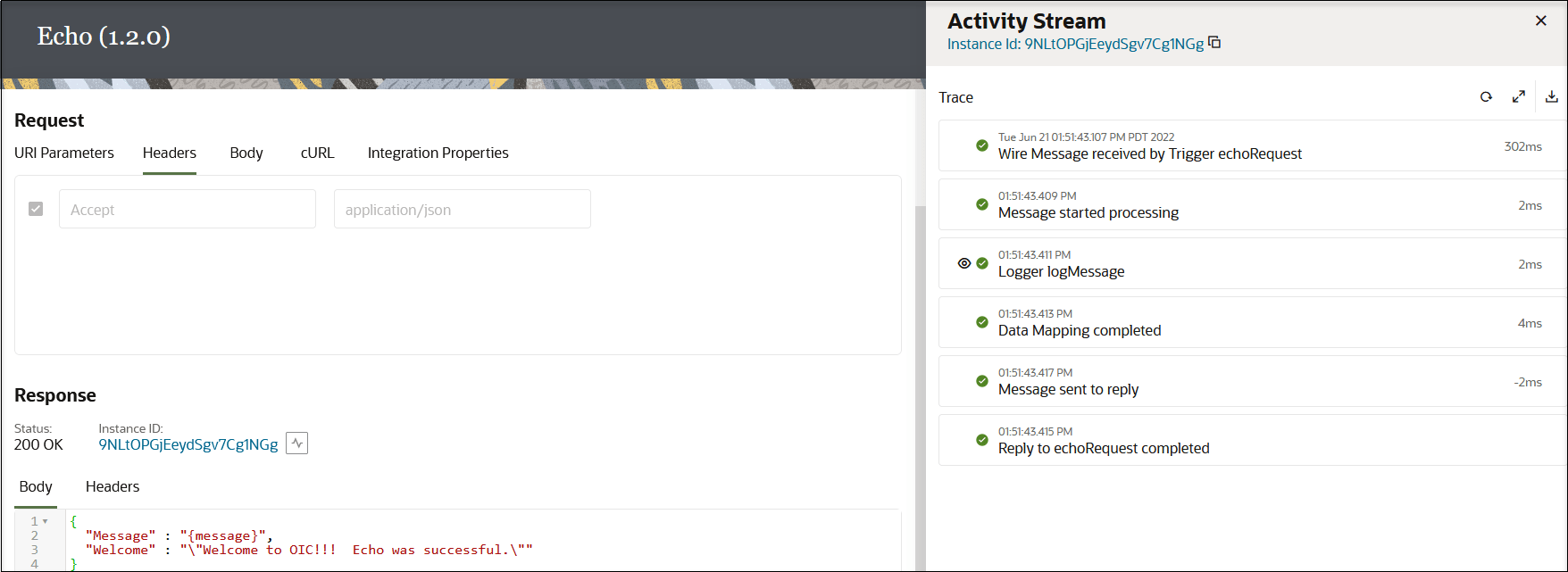Select Data Mapping completed entry
The height and width of the screenshot is (572, 1568).
tap(1253, 322)
